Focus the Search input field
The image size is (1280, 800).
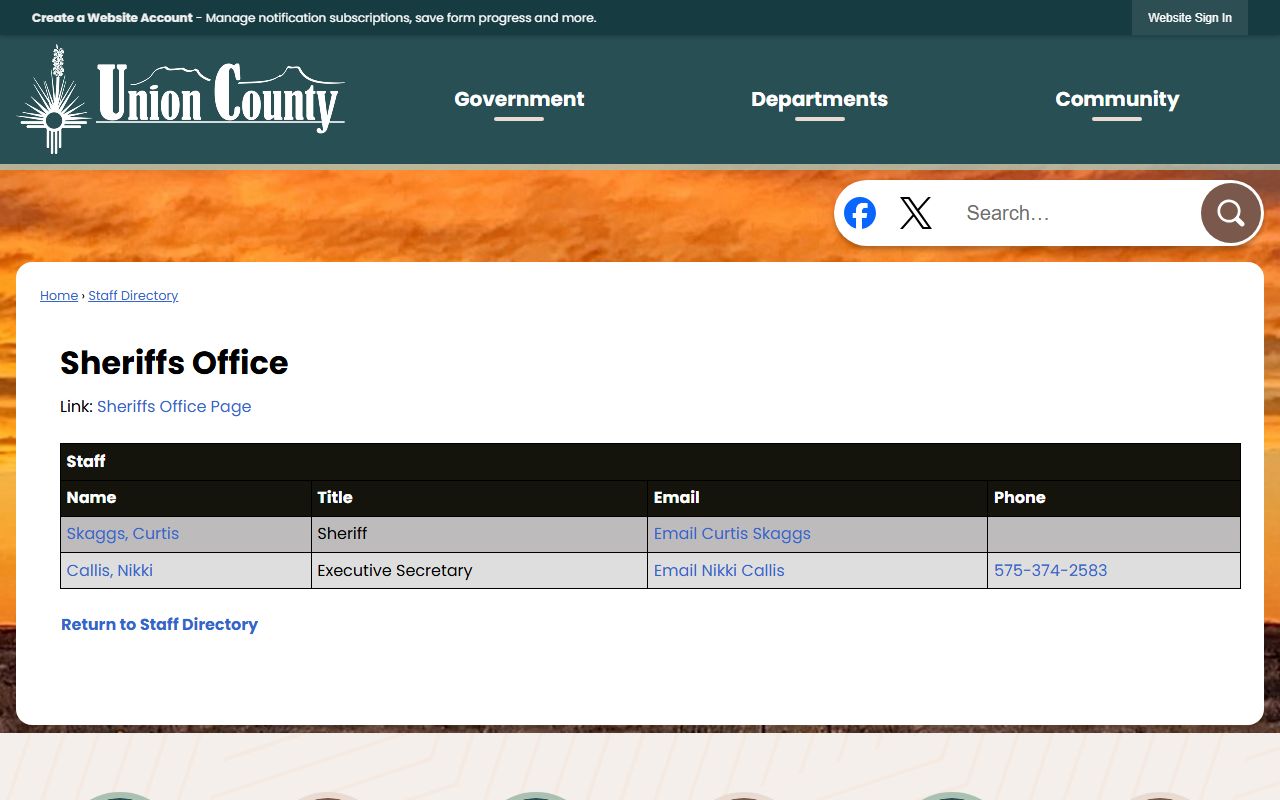click(x=1076, y=213)
